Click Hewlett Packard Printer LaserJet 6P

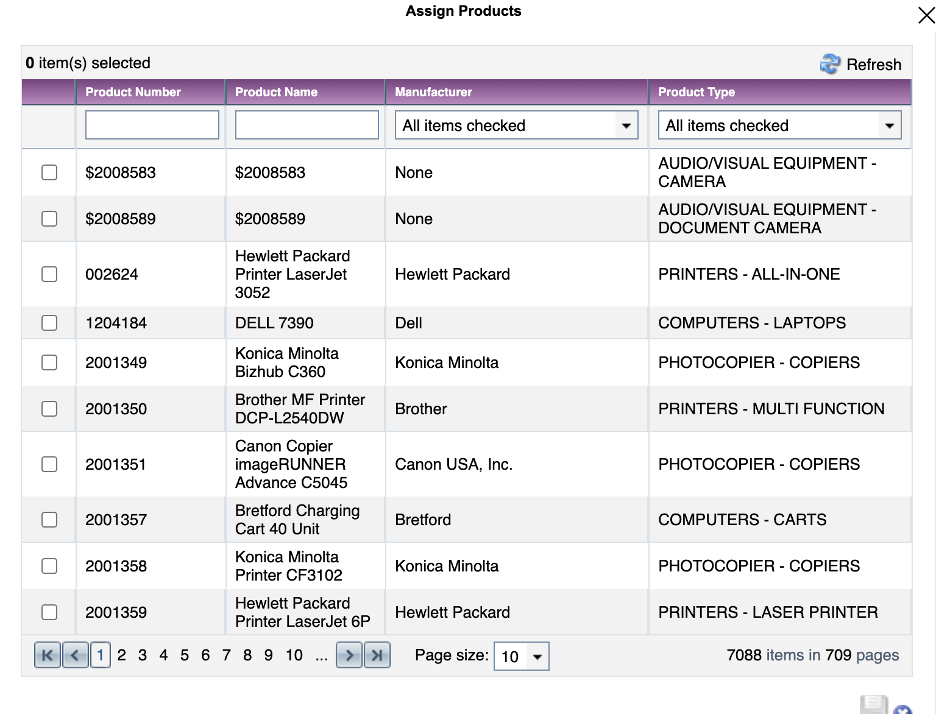click(x=303, y=613)
